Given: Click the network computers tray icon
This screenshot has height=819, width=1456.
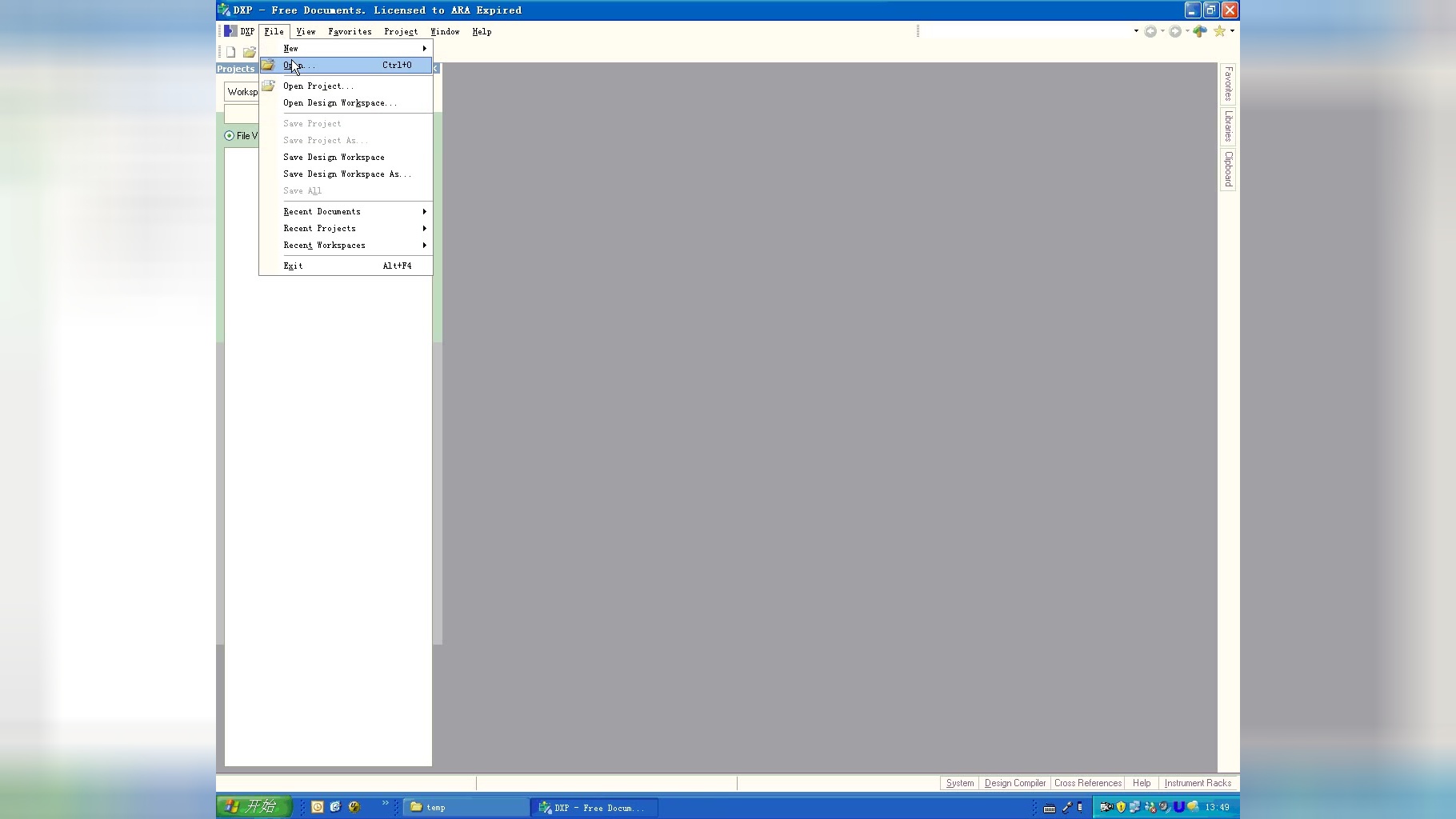Looking at the screenshot, I should coord(1134,807).
